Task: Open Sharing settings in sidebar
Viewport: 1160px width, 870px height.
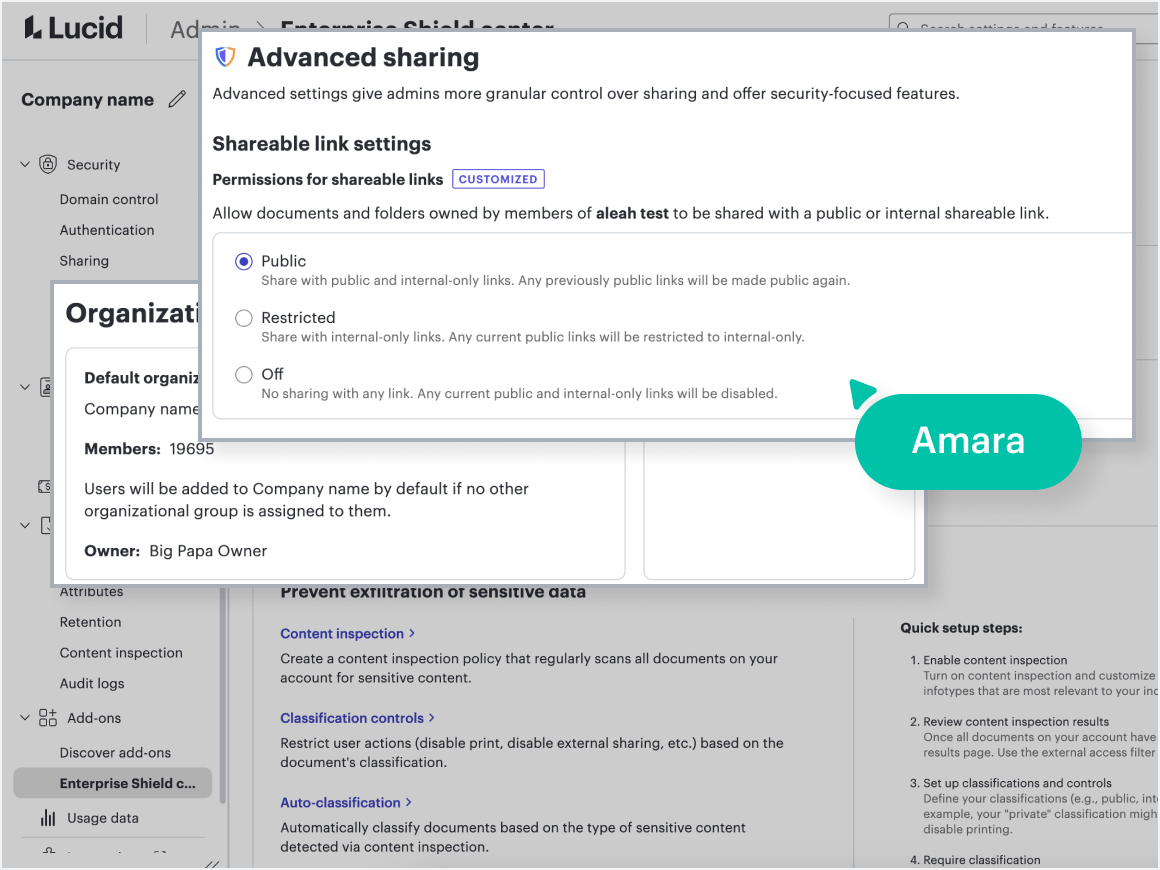Action: (x=84, y=260)
